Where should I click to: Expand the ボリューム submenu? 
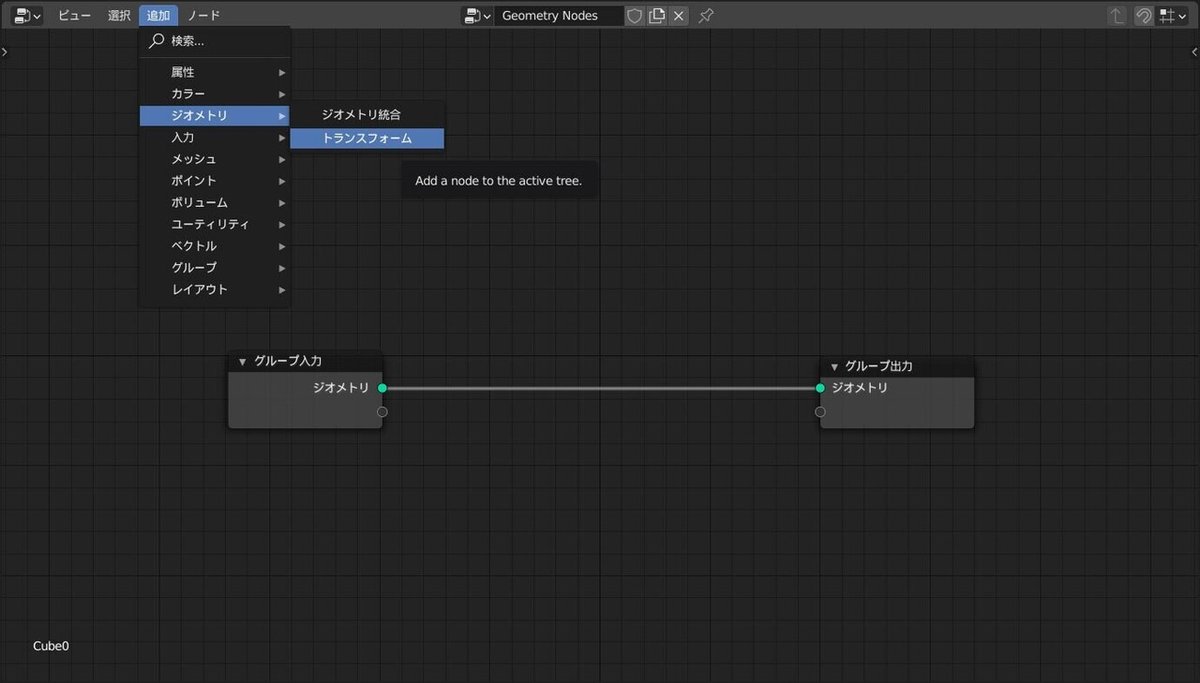tap(215, 202)
